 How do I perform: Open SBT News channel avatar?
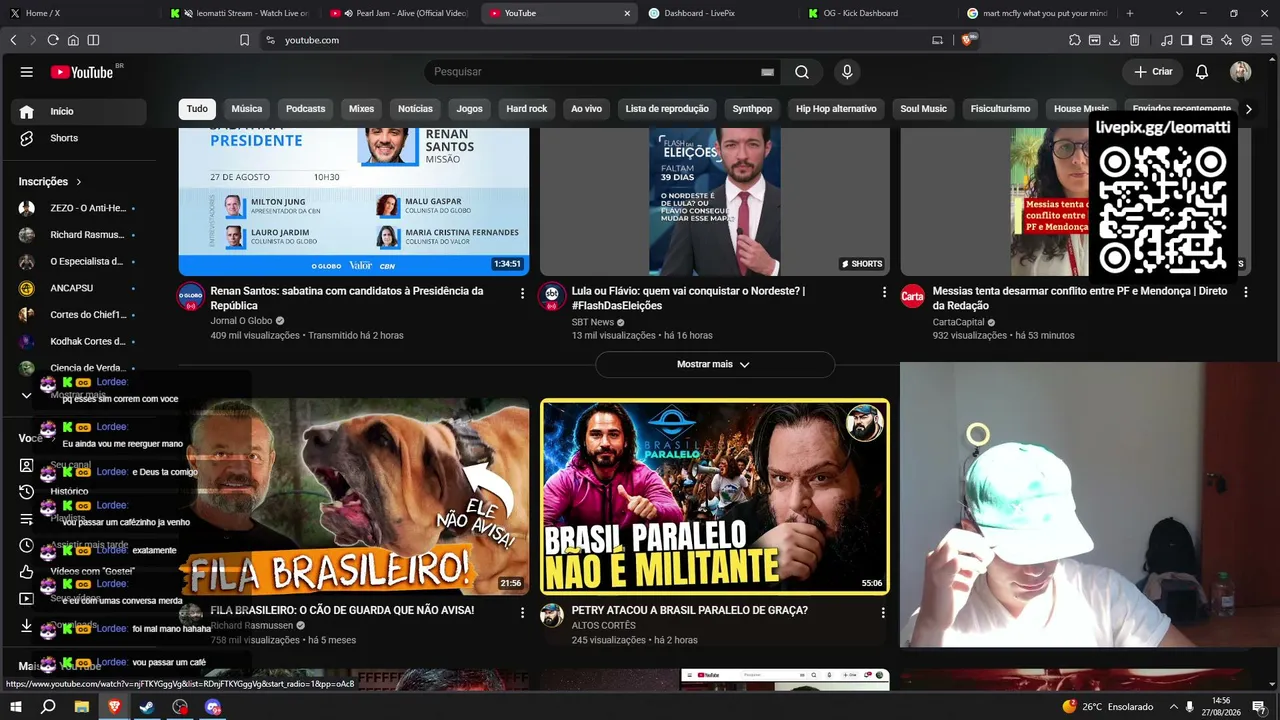552,296
